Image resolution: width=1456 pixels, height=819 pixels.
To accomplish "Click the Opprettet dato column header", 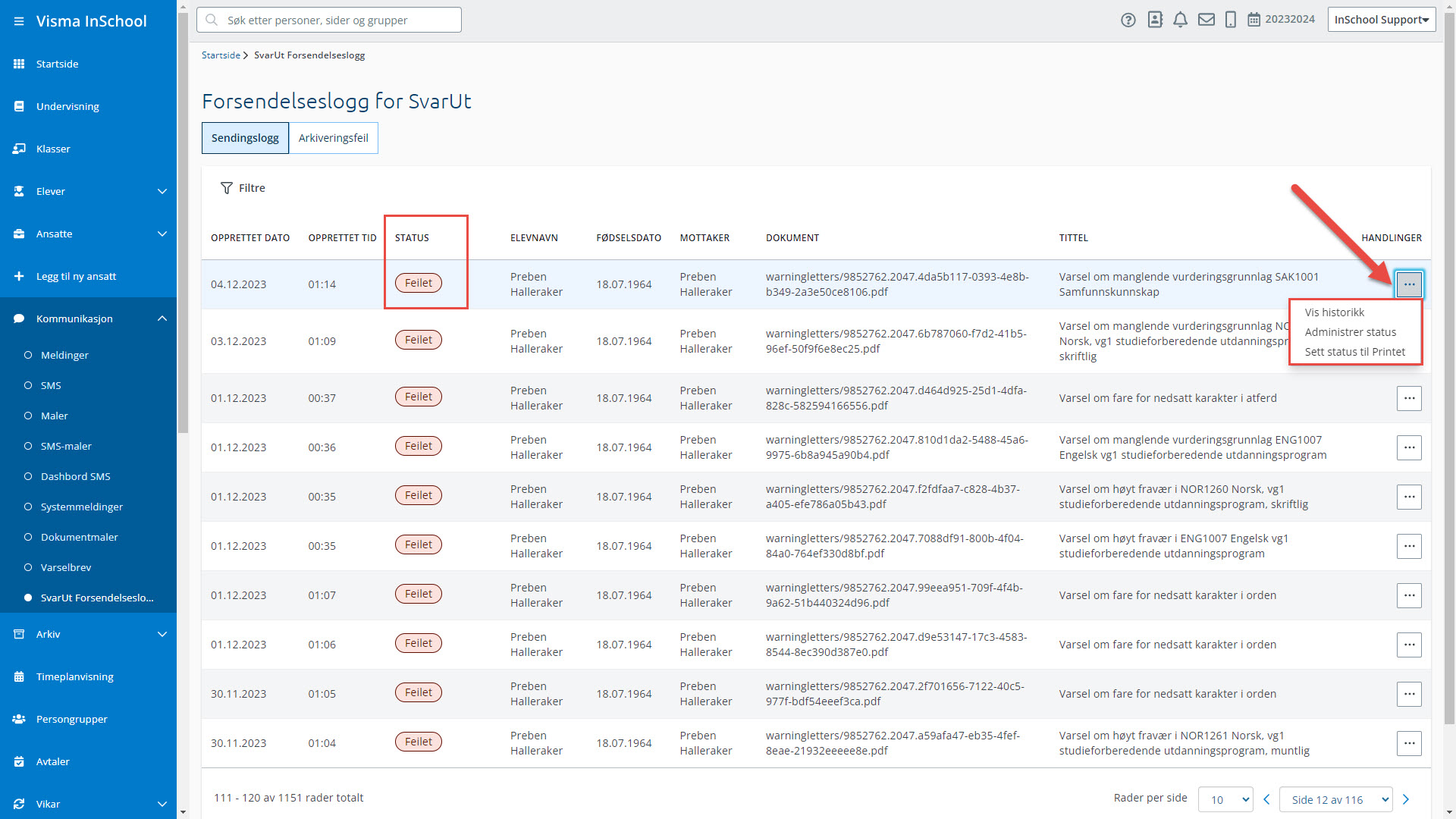I will click(x=250, y=238).
